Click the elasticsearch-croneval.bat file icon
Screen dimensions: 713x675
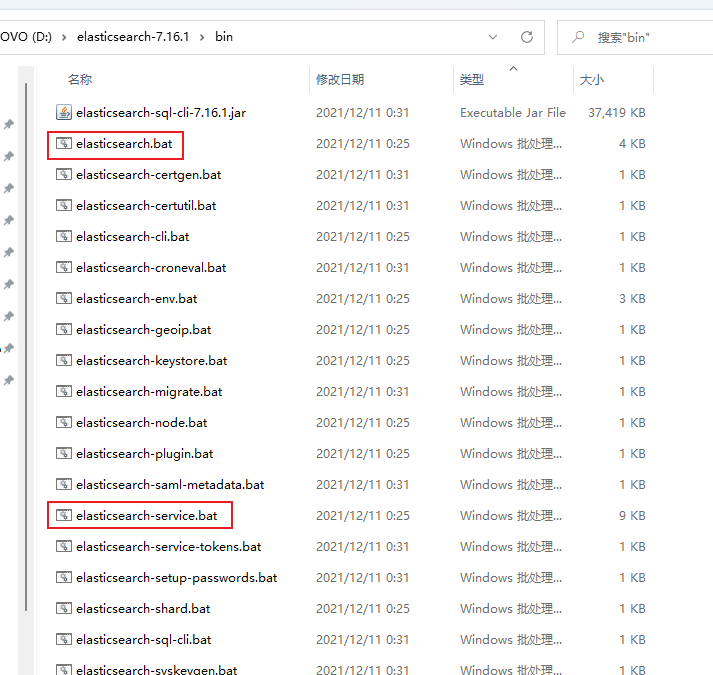(x=64, y=267)
